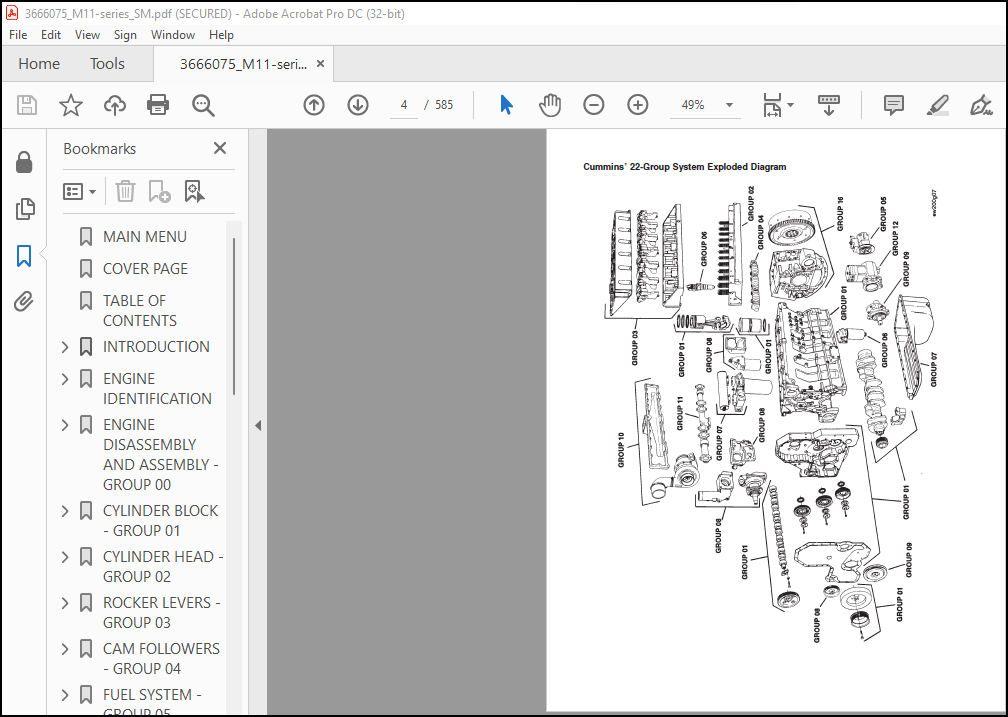Open CAM FOLLOWERS - GROUP 04 bookmark
Viewport: 1008px width, 717px height.
161,658
